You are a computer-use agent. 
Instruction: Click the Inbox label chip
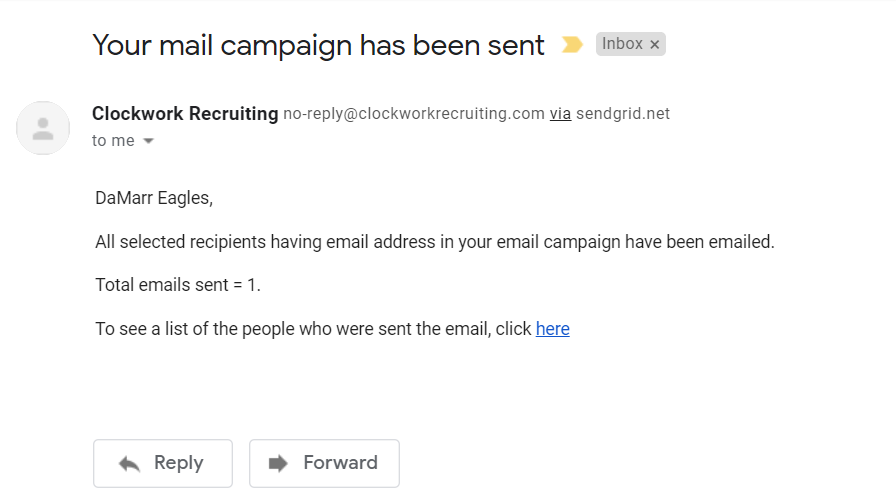(x=622, y=44)
